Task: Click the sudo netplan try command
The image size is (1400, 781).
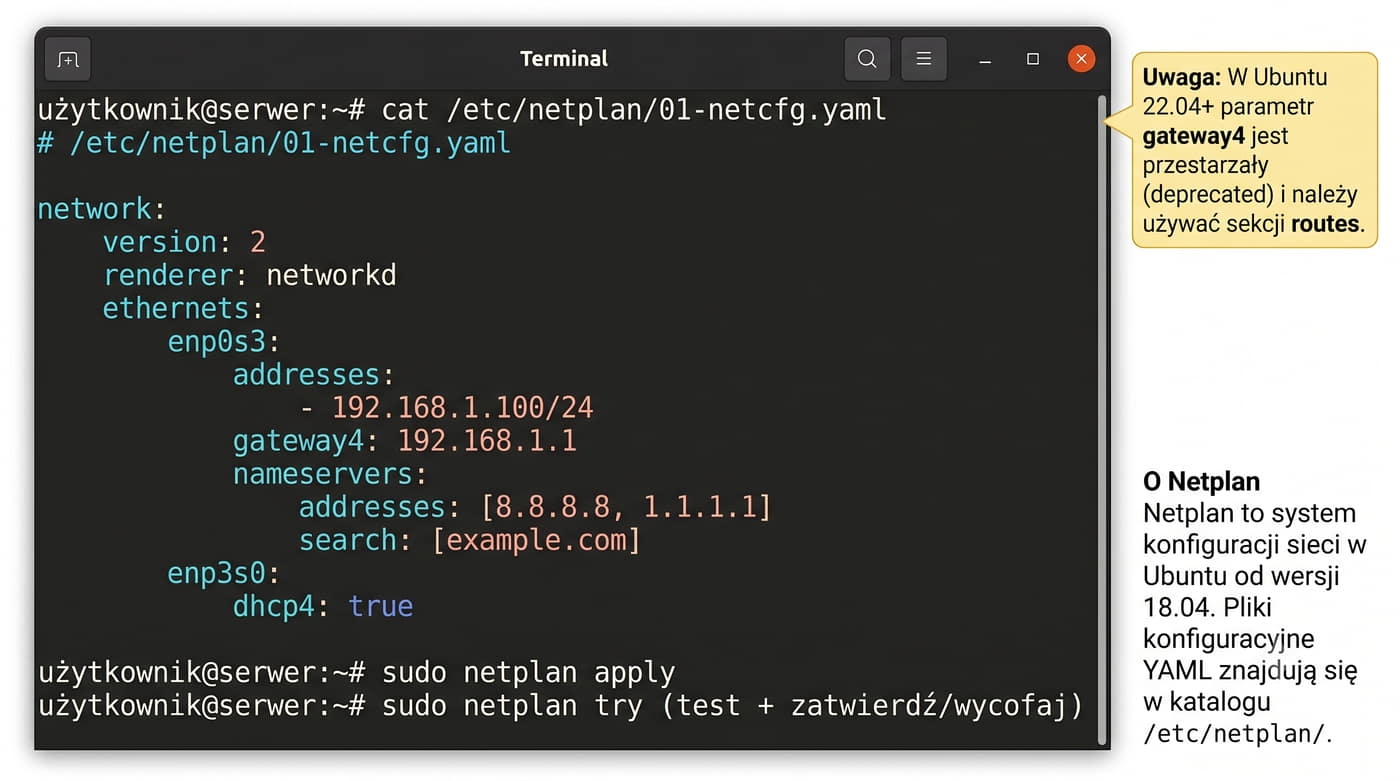Action: (732, 705)
